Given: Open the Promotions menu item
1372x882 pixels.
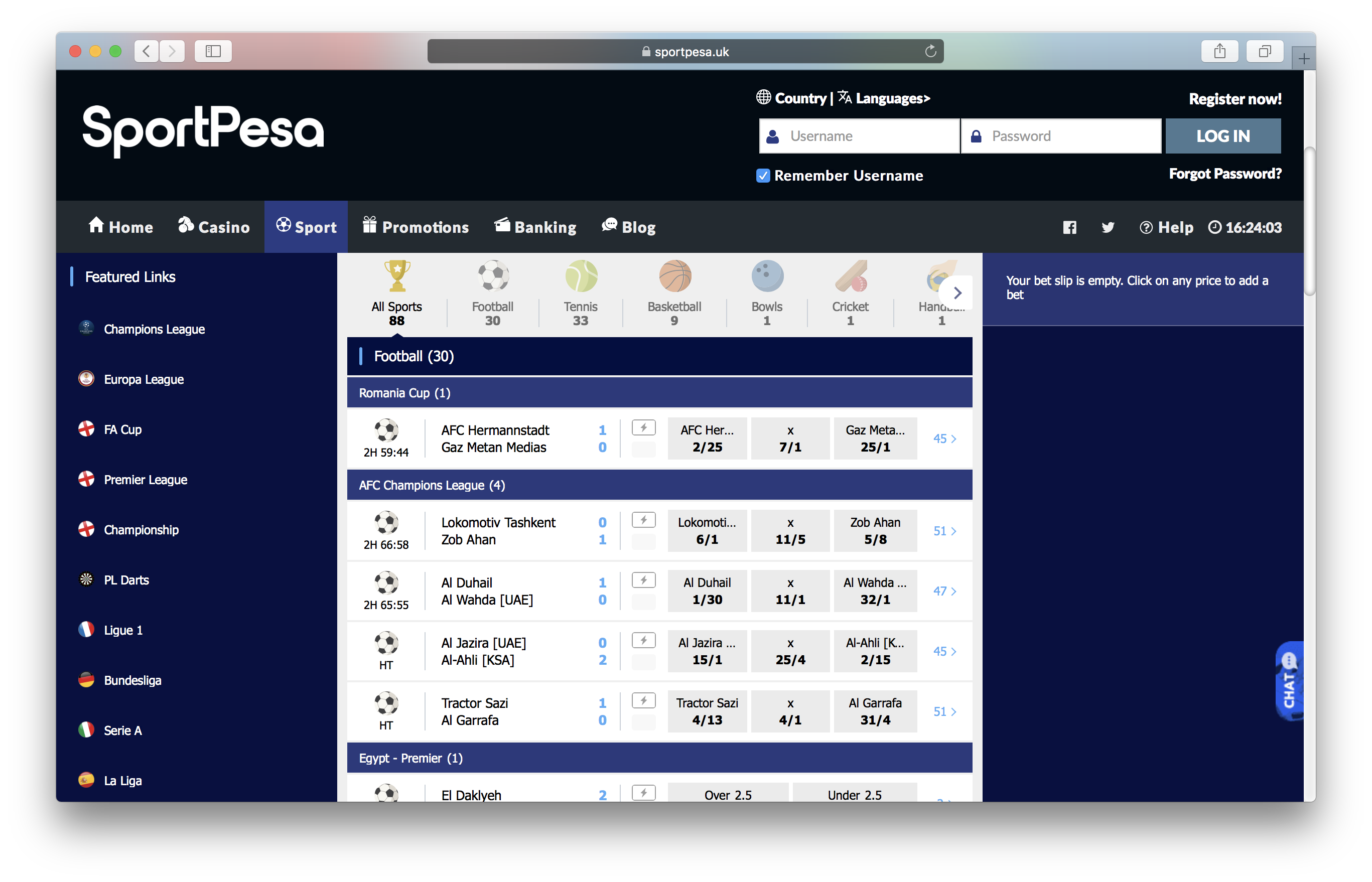Looking at the screenshot, I should pos(416,227).
